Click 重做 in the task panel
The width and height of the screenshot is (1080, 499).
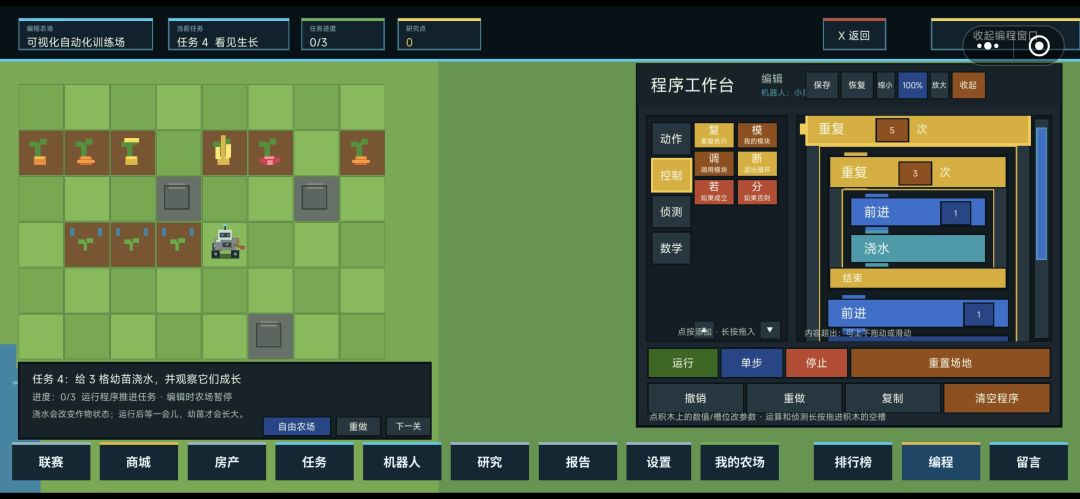coord(357,427)
